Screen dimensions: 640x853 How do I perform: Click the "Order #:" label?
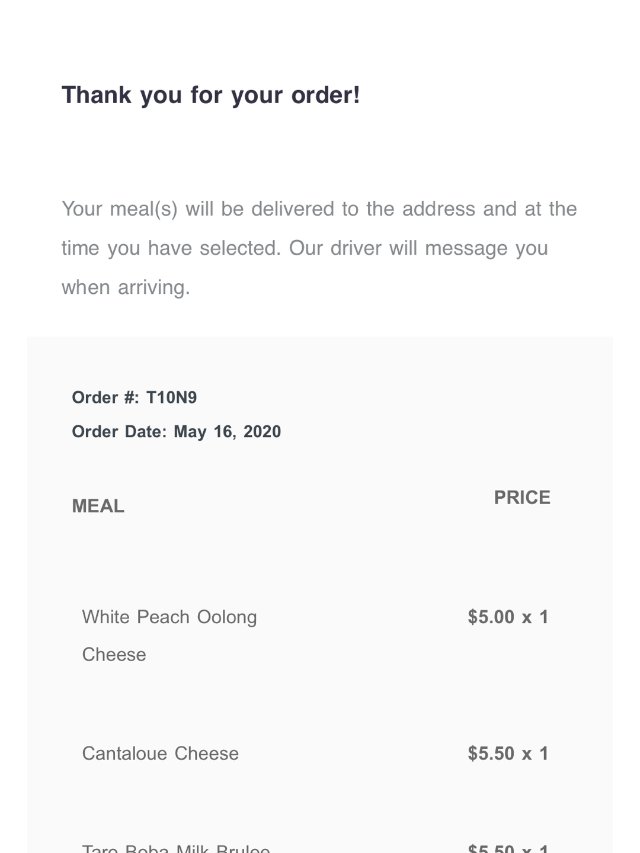[x=105, y=398]
